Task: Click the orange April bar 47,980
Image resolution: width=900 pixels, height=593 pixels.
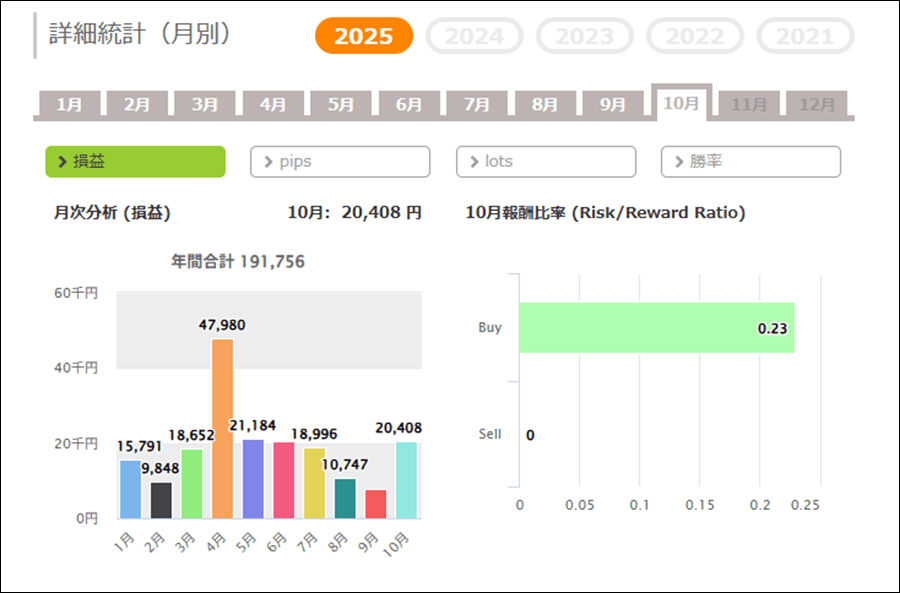Action: pos(222,428)
